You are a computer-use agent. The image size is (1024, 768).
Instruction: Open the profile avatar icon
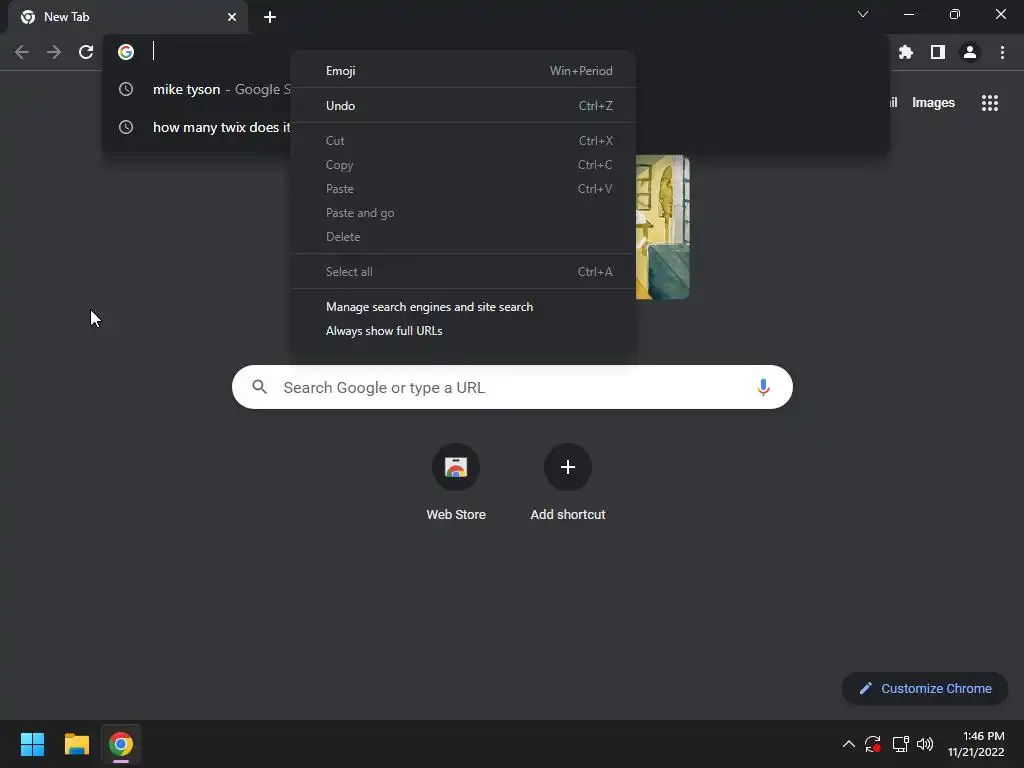pos(970,52)
